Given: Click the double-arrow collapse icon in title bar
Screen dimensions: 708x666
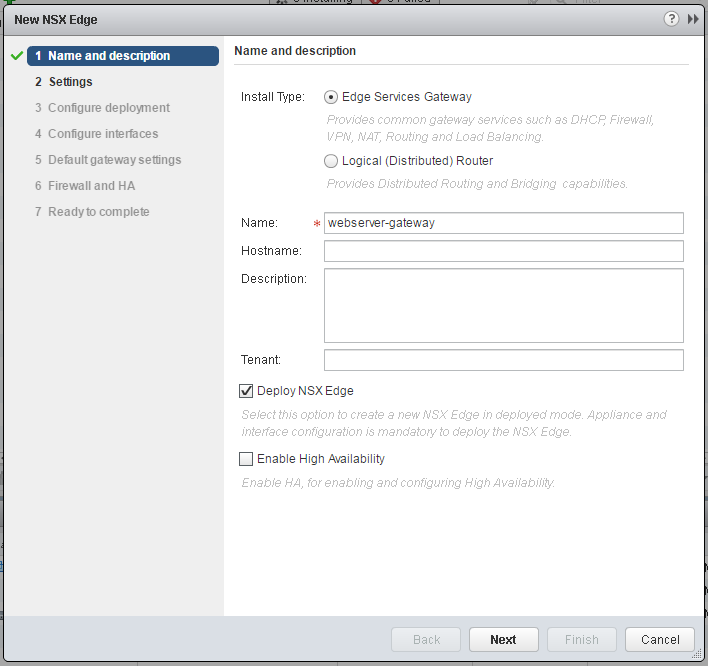Looking at the screenshot, I should (693, 19).
